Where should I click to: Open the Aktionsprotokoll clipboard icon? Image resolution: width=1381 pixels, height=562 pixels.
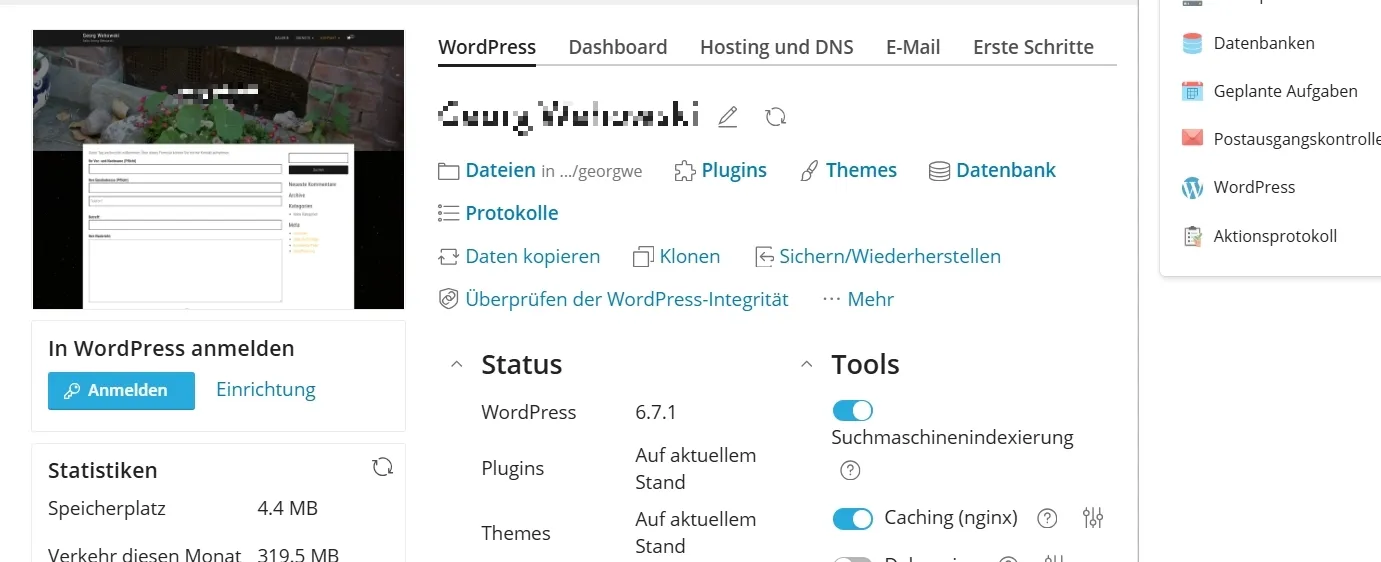click(1192, 236)
